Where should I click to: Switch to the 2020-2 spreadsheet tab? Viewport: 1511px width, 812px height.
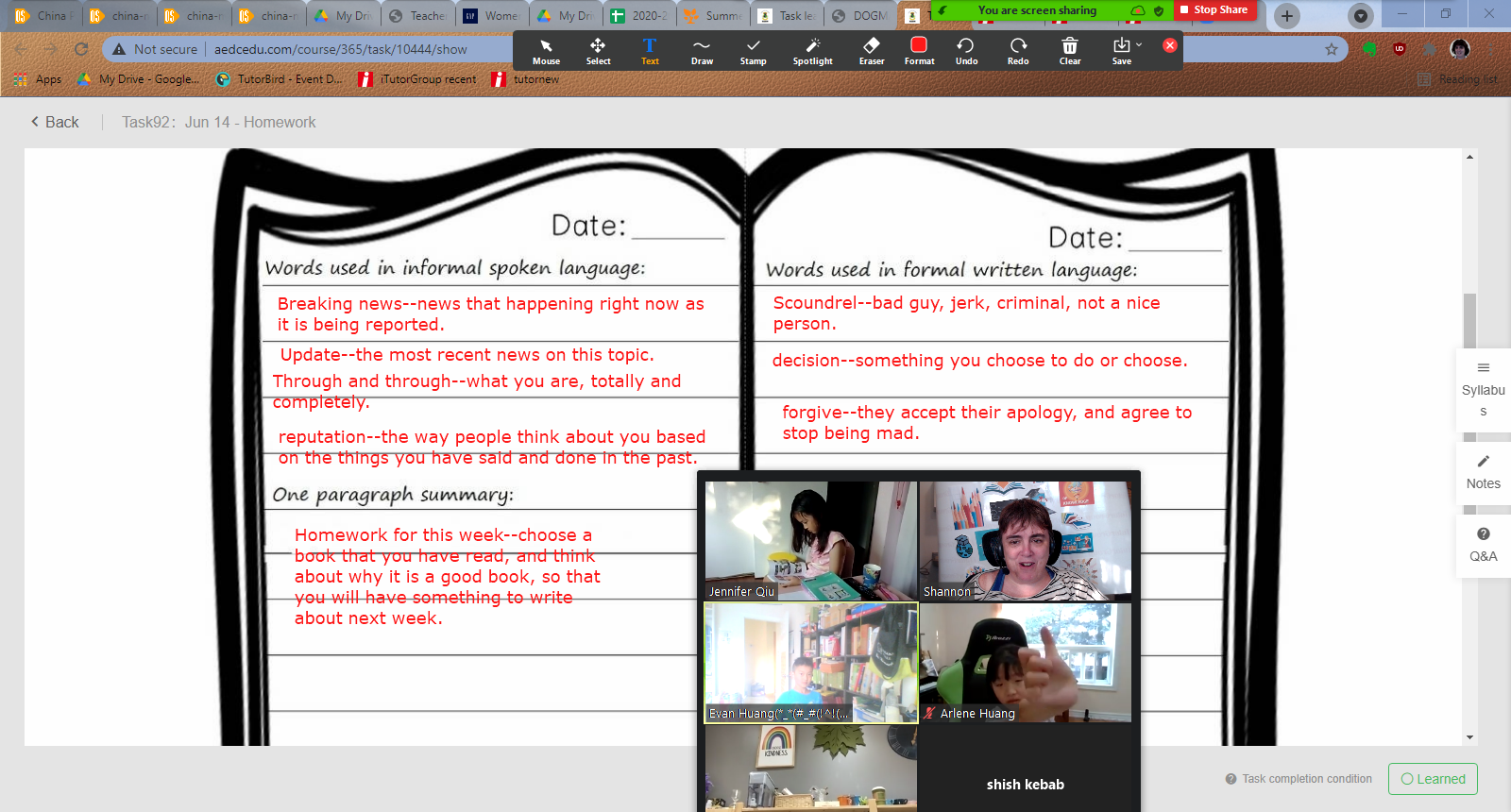pos(640,16)
